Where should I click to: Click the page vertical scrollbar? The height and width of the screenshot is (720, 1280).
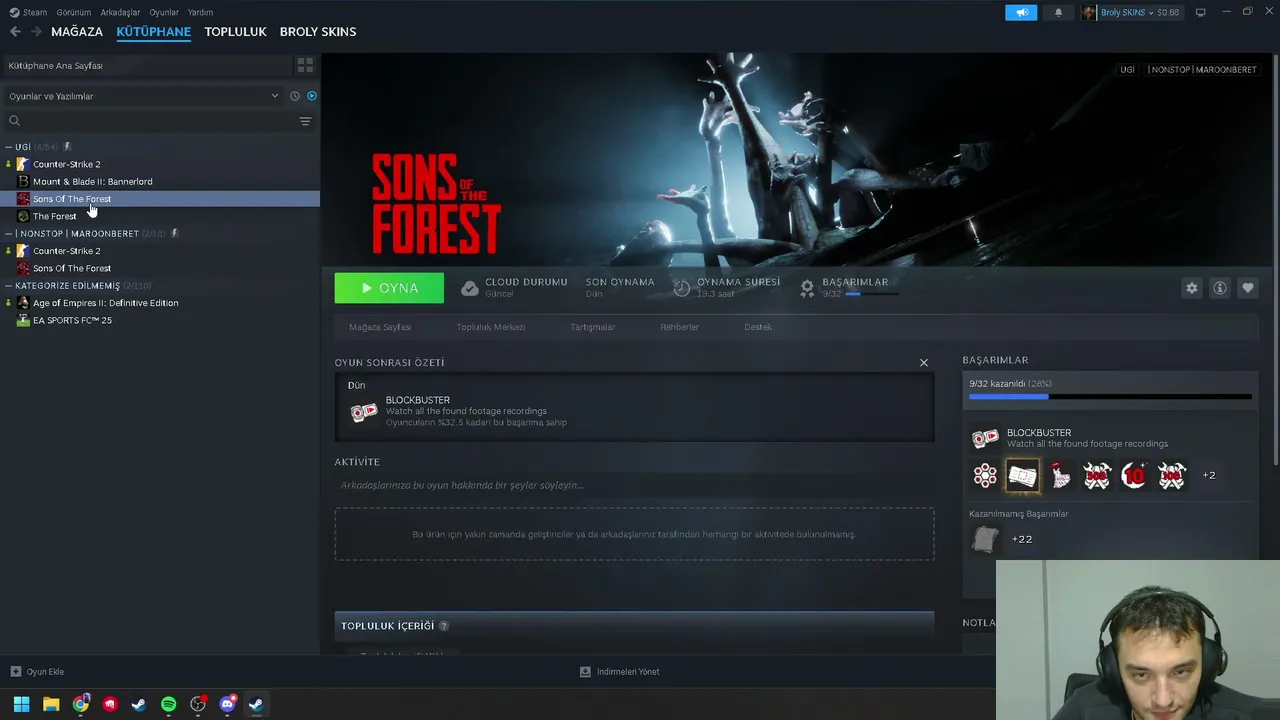click(x=1276, y=260)
